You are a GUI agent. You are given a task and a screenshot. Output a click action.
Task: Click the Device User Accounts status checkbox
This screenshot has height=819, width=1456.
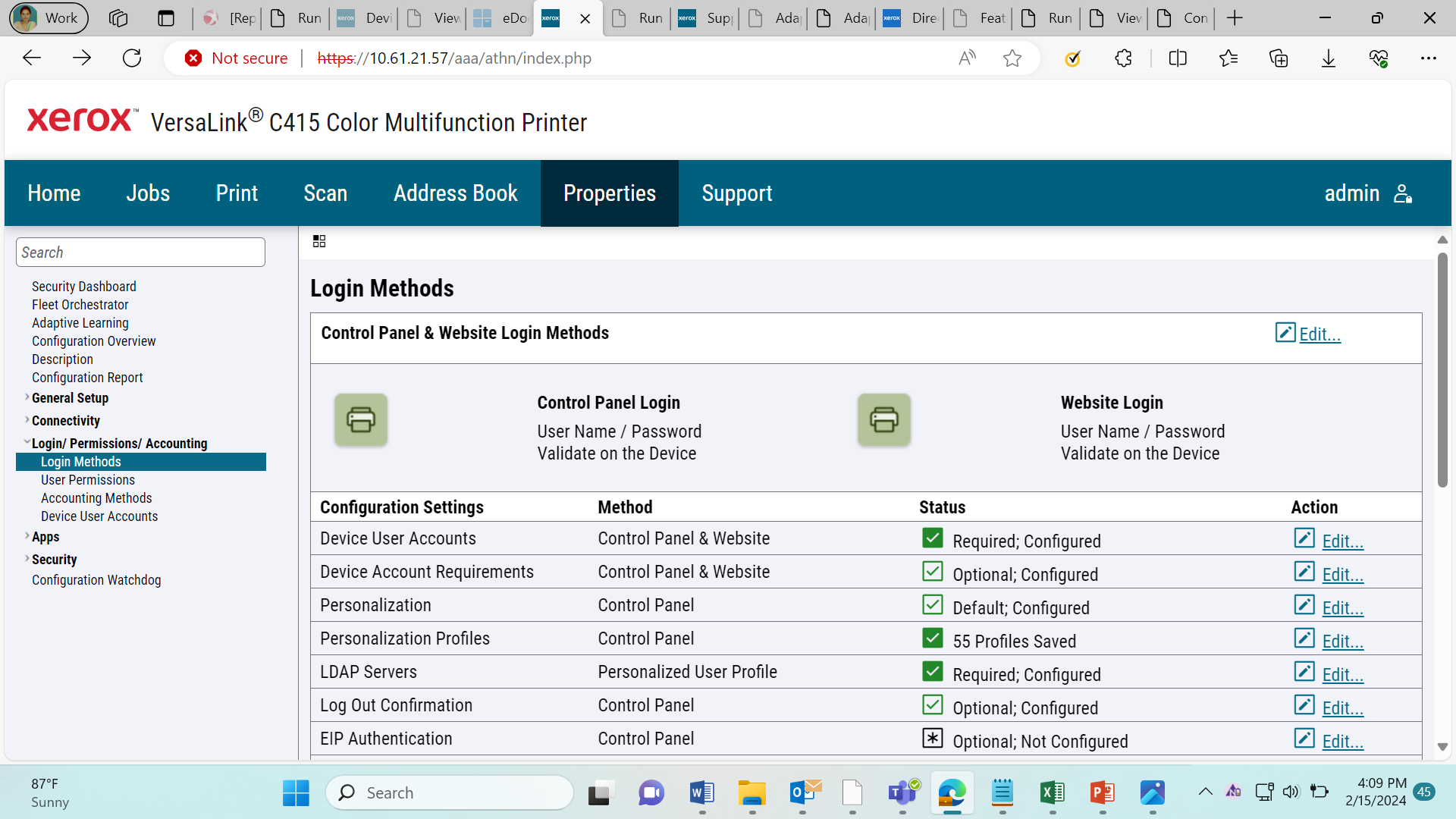(933, 538)
